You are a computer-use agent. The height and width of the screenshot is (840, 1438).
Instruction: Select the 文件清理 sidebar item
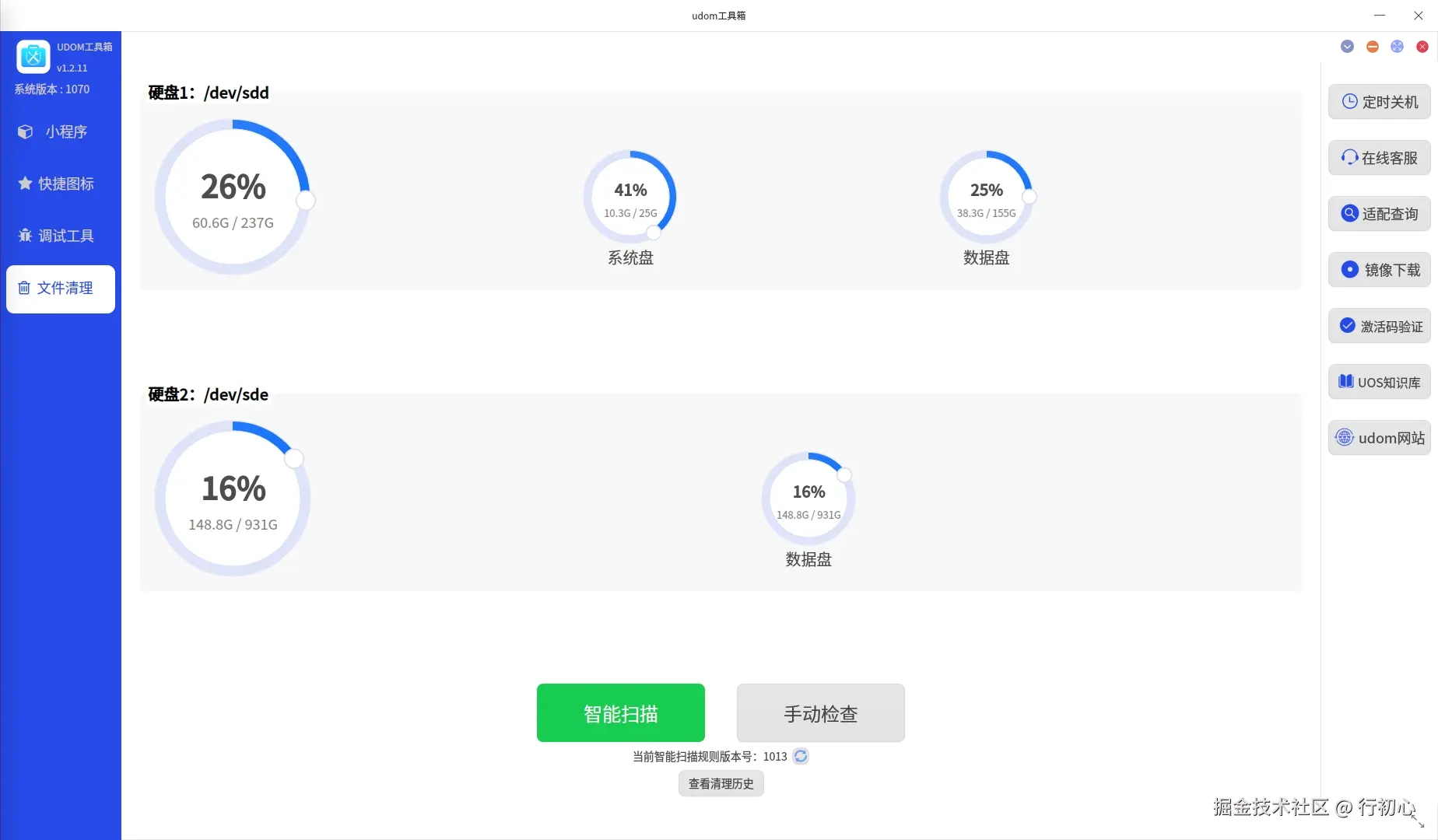pos(60,289)
